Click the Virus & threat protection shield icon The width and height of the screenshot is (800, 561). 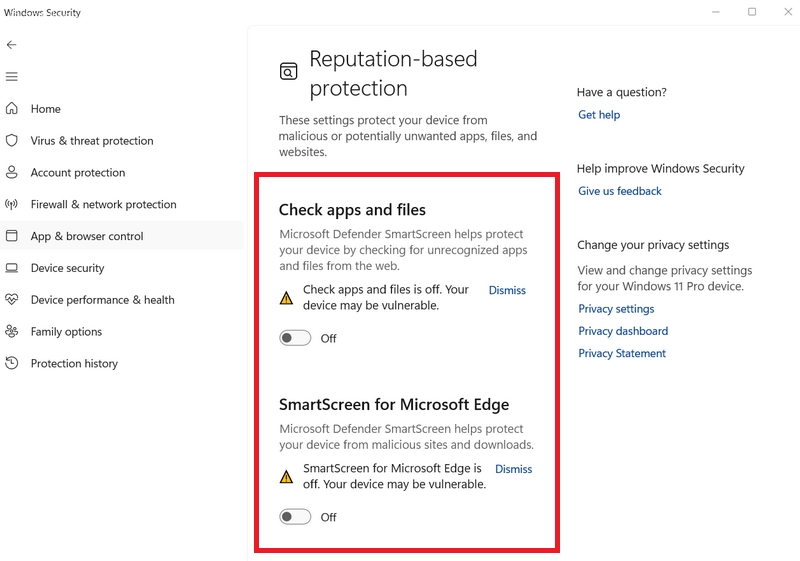tap(12, 140)
